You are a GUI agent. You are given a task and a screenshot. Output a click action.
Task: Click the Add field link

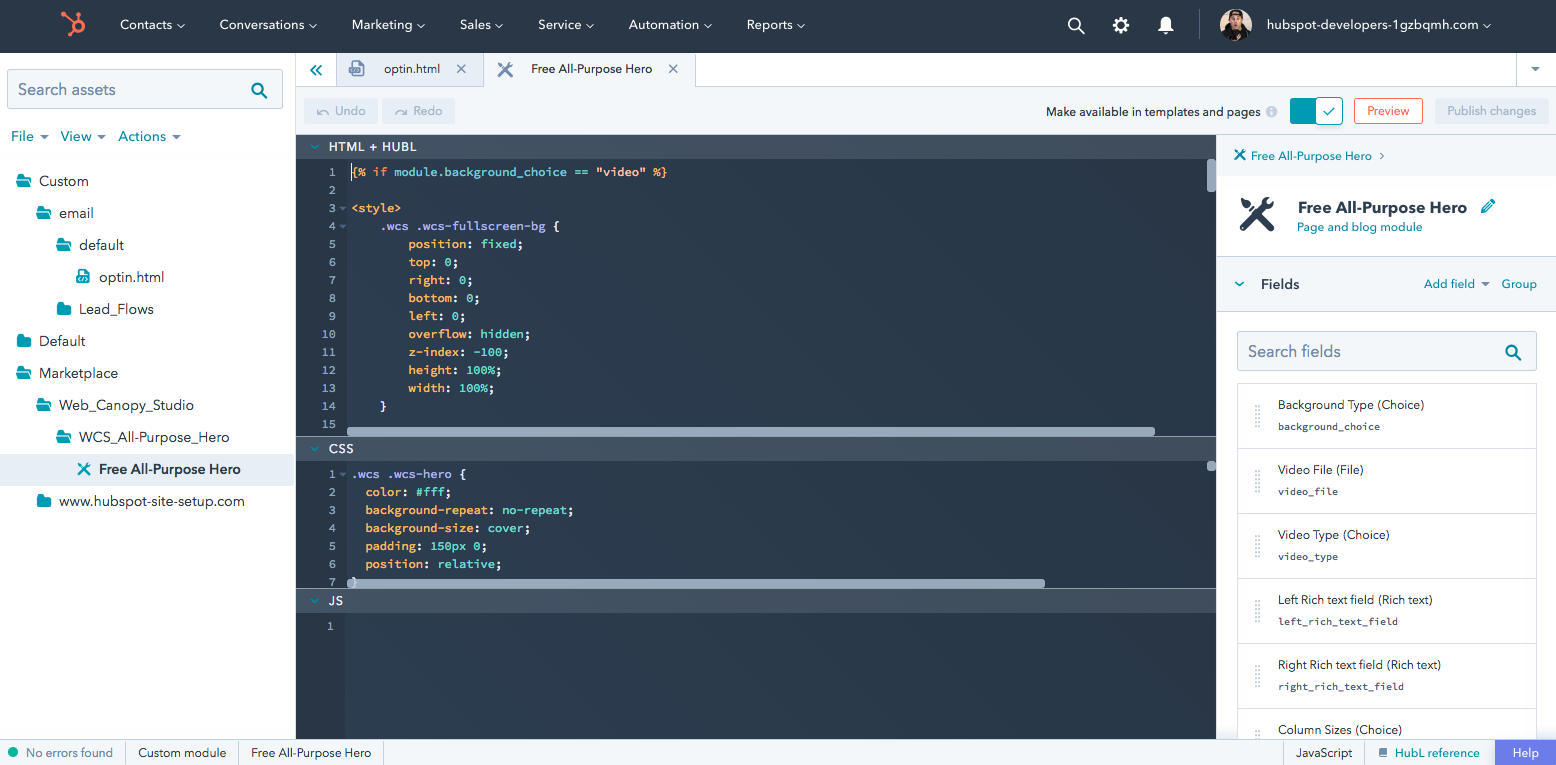pos(1449,284)
